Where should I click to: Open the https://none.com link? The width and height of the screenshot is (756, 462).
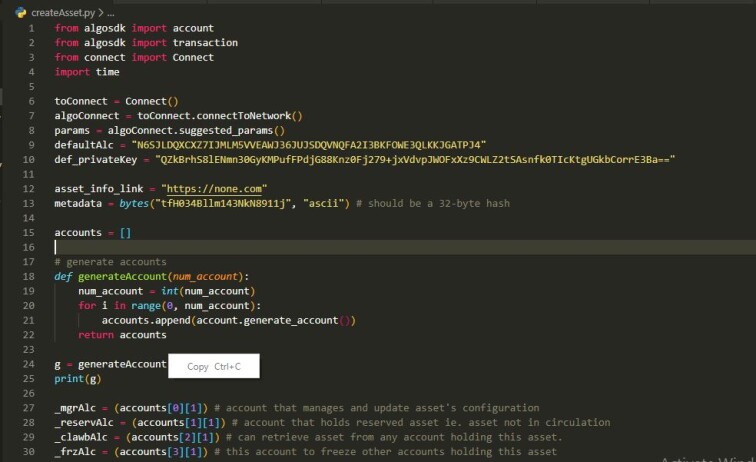[215, 189]
